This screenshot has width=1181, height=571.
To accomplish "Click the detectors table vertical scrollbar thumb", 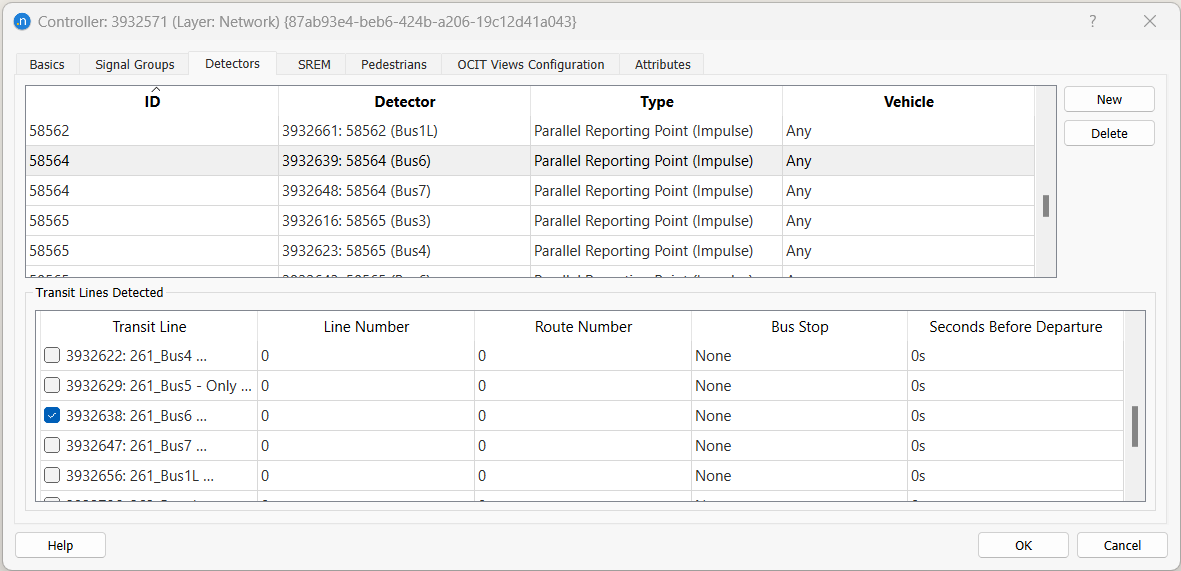I will (1045, 206).
